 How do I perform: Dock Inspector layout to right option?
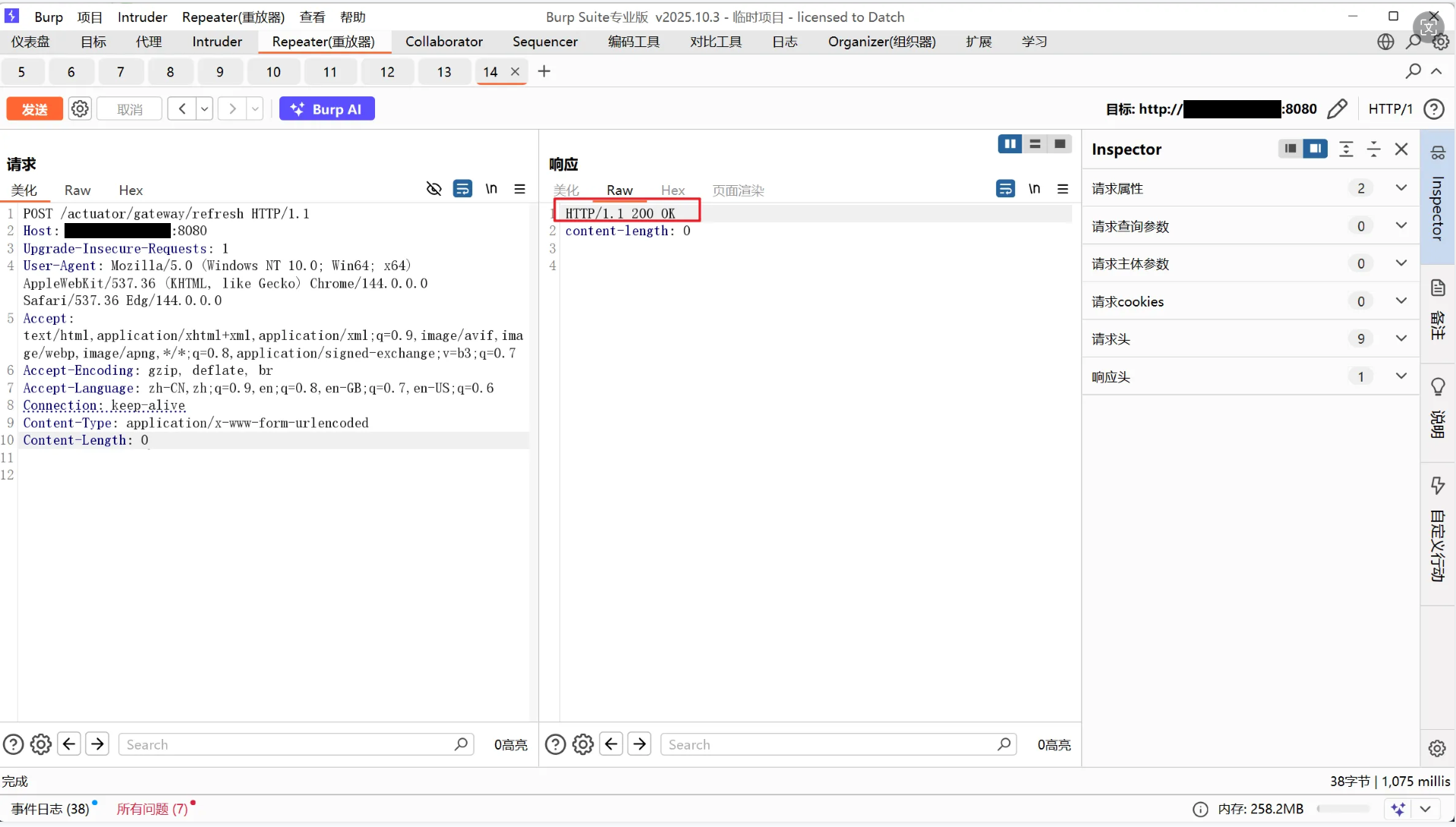1315,149
